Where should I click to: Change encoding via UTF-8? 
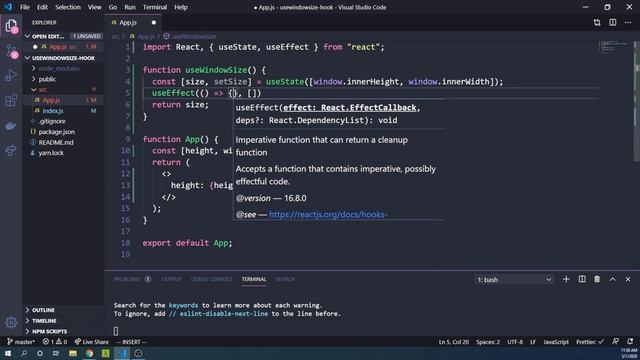(515, 342)
